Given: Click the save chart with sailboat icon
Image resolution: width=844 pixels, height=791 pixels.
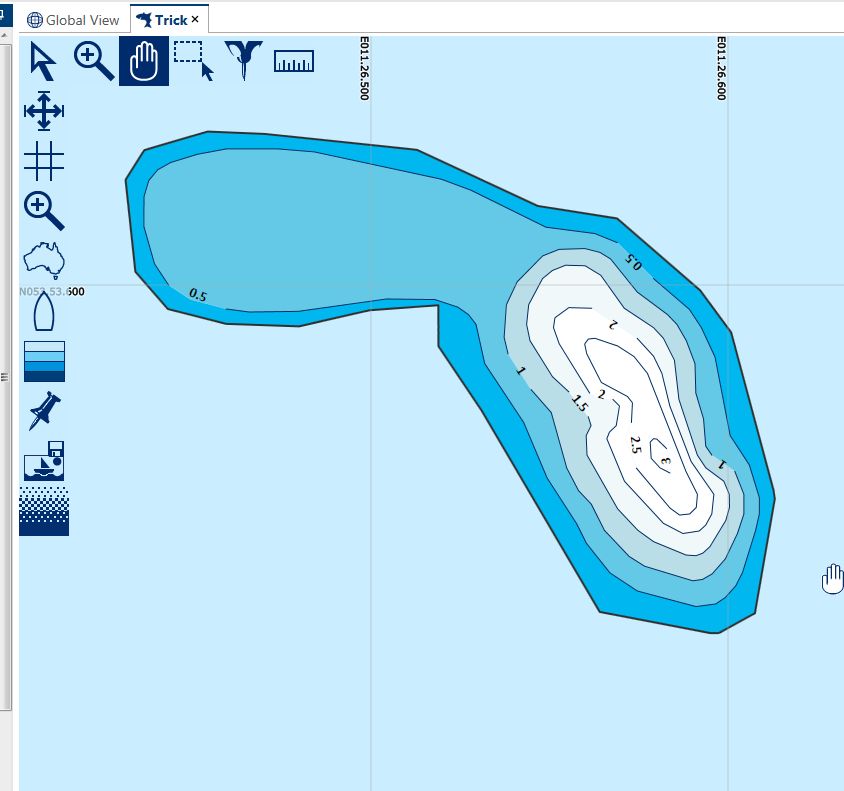Looking at the screenshot, I should [43, 461].
